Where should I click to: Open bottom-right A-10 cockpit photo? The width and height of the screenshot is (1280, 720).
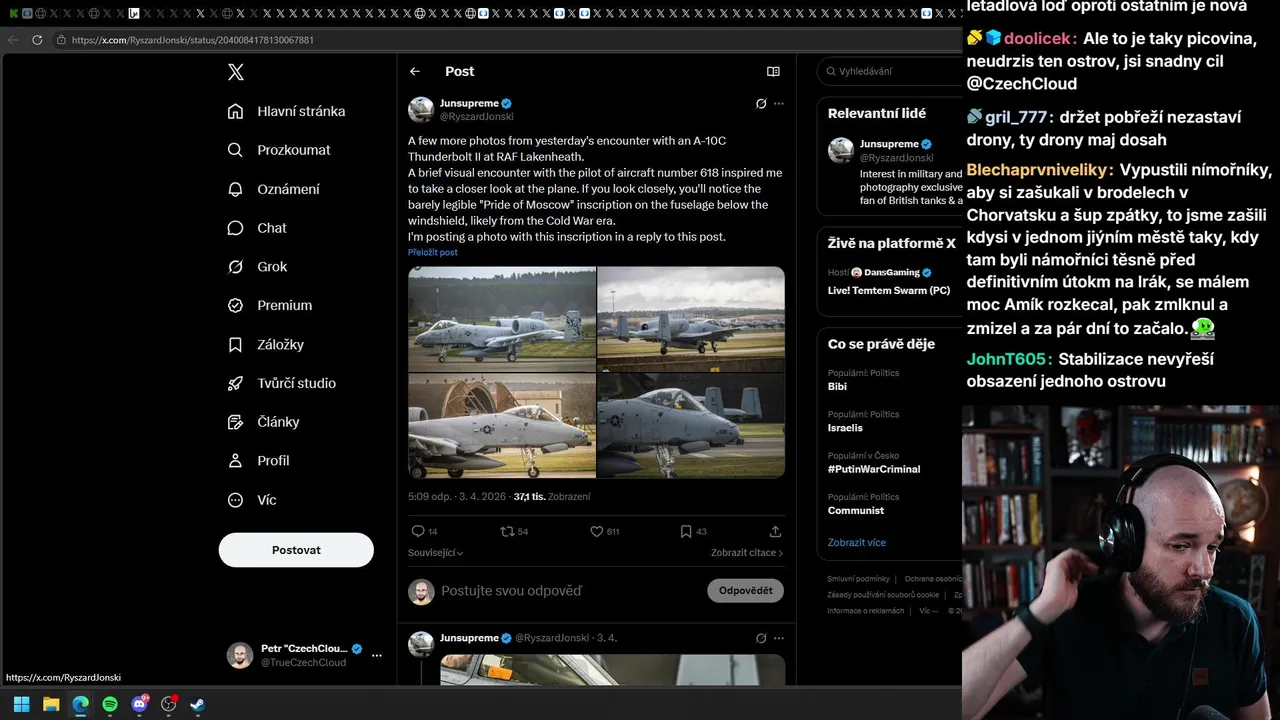(x=691, y=426)
